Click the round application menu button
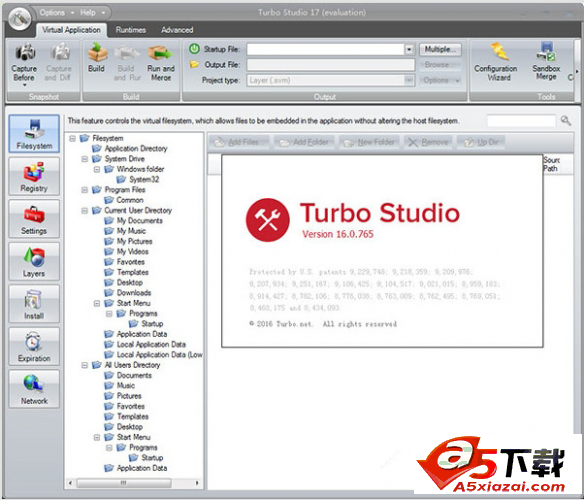Image resolution: width=584 pixels, height=500 pixels. click(20, 18)
